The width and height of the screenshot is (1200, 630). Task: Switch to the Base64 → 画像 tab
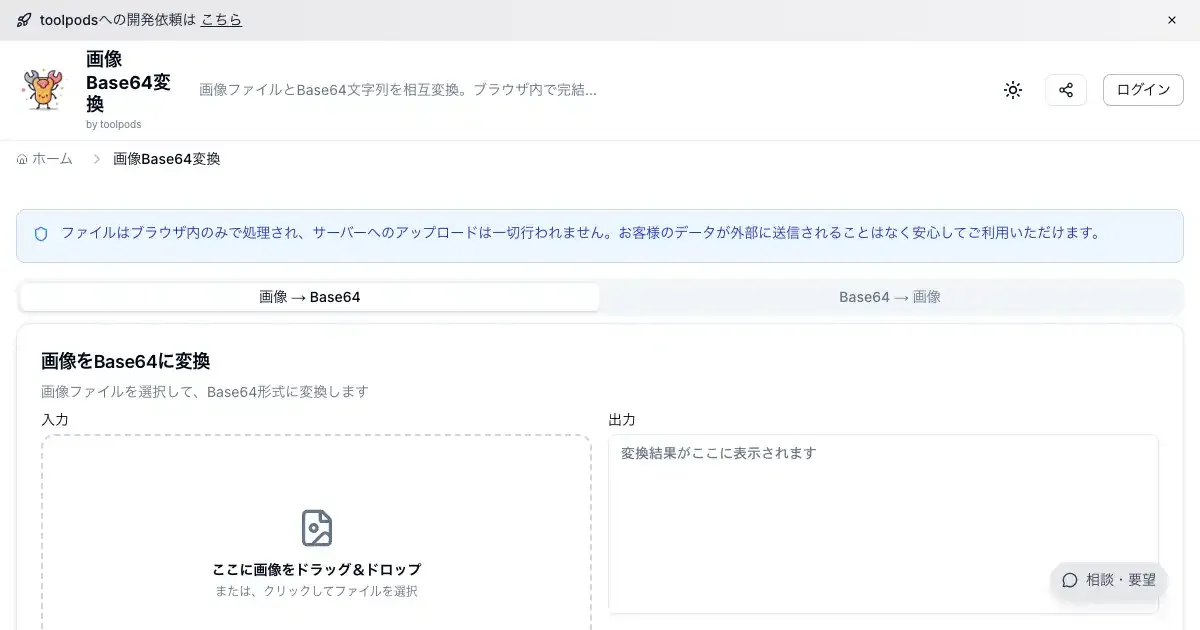point(889,297)
